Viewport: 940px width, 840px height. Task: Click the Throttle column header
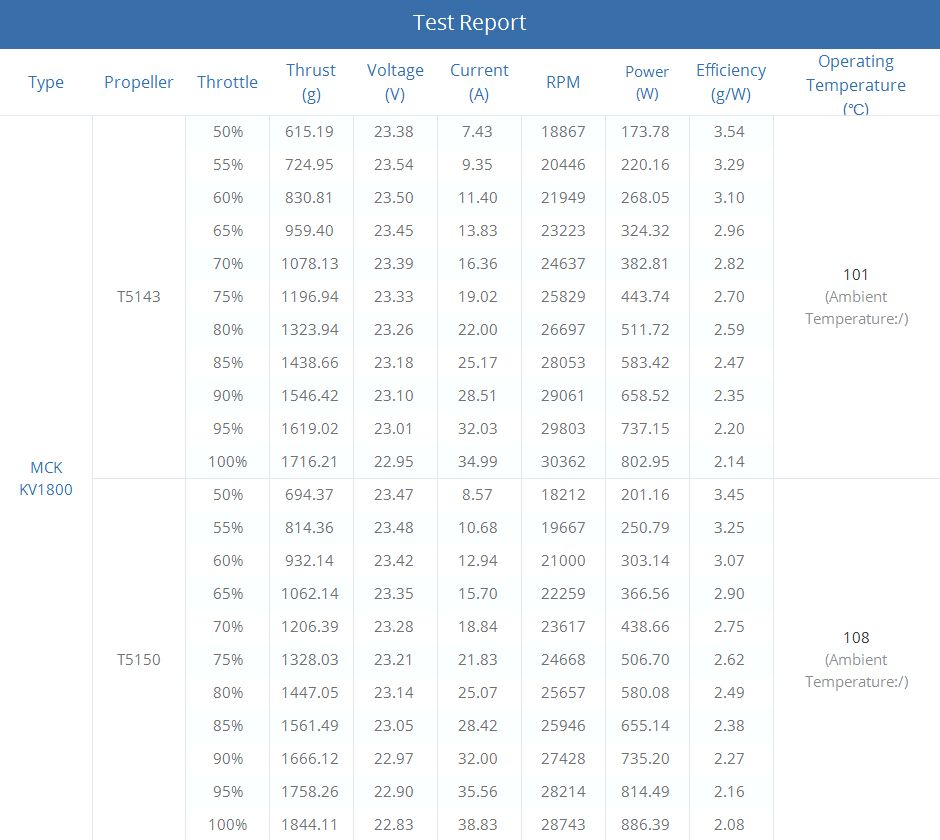click(x=227, y=82)
